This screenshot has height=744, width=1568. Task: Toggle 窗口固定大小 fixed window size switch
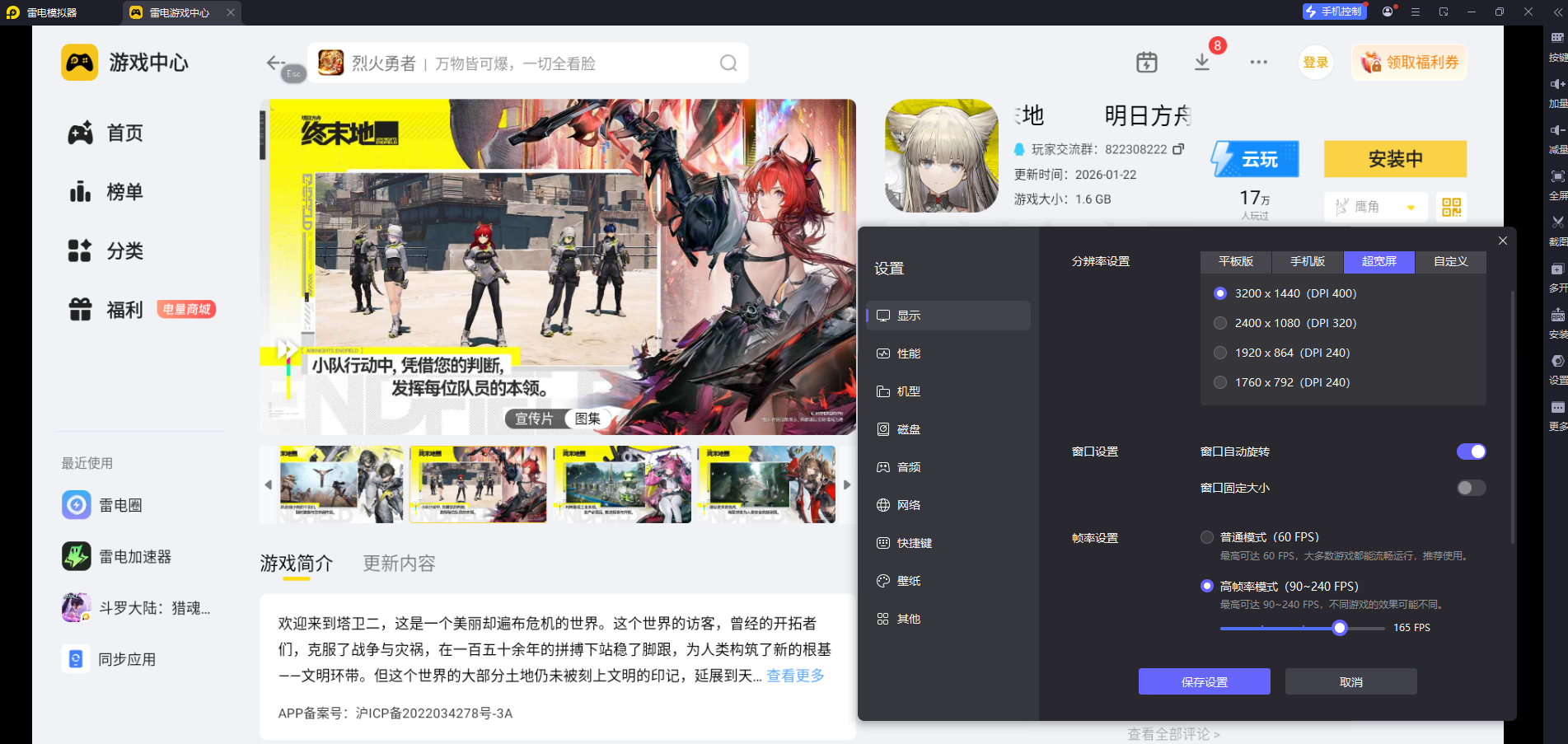pos(1471,488)
